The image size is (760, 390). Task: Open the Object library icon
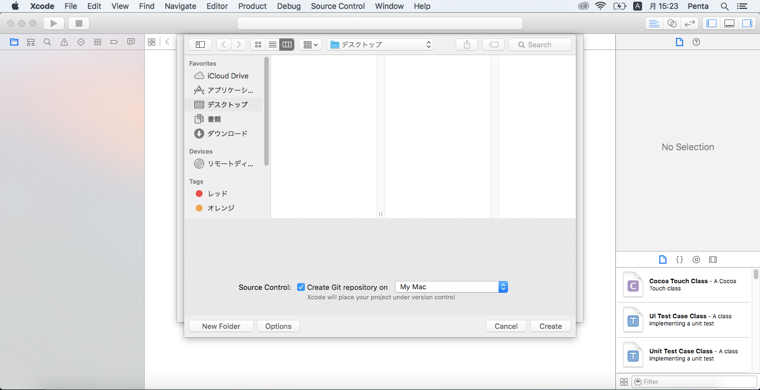696,260
